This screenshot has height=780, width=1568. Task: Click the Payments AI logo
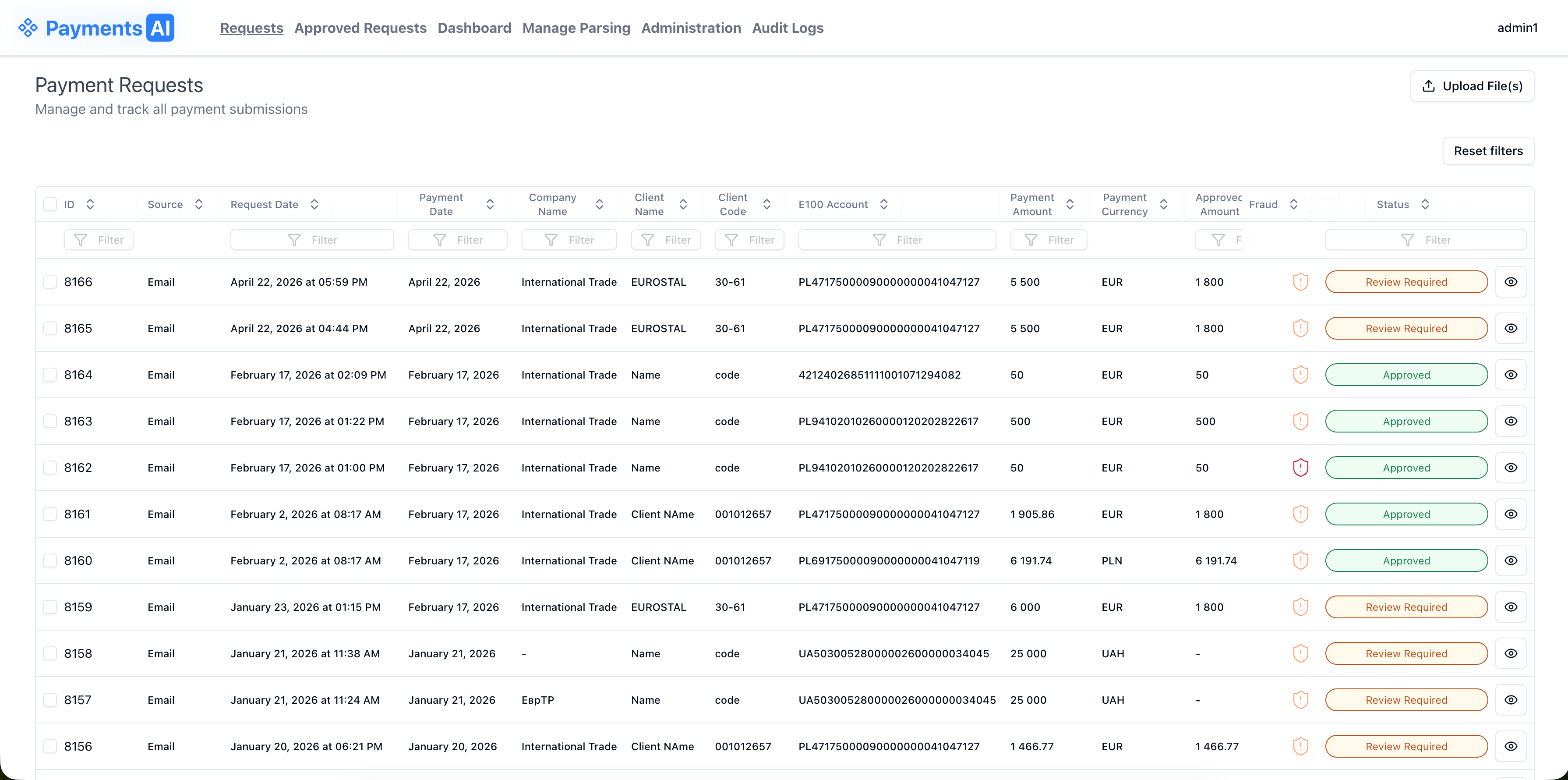tap(96, 28)
